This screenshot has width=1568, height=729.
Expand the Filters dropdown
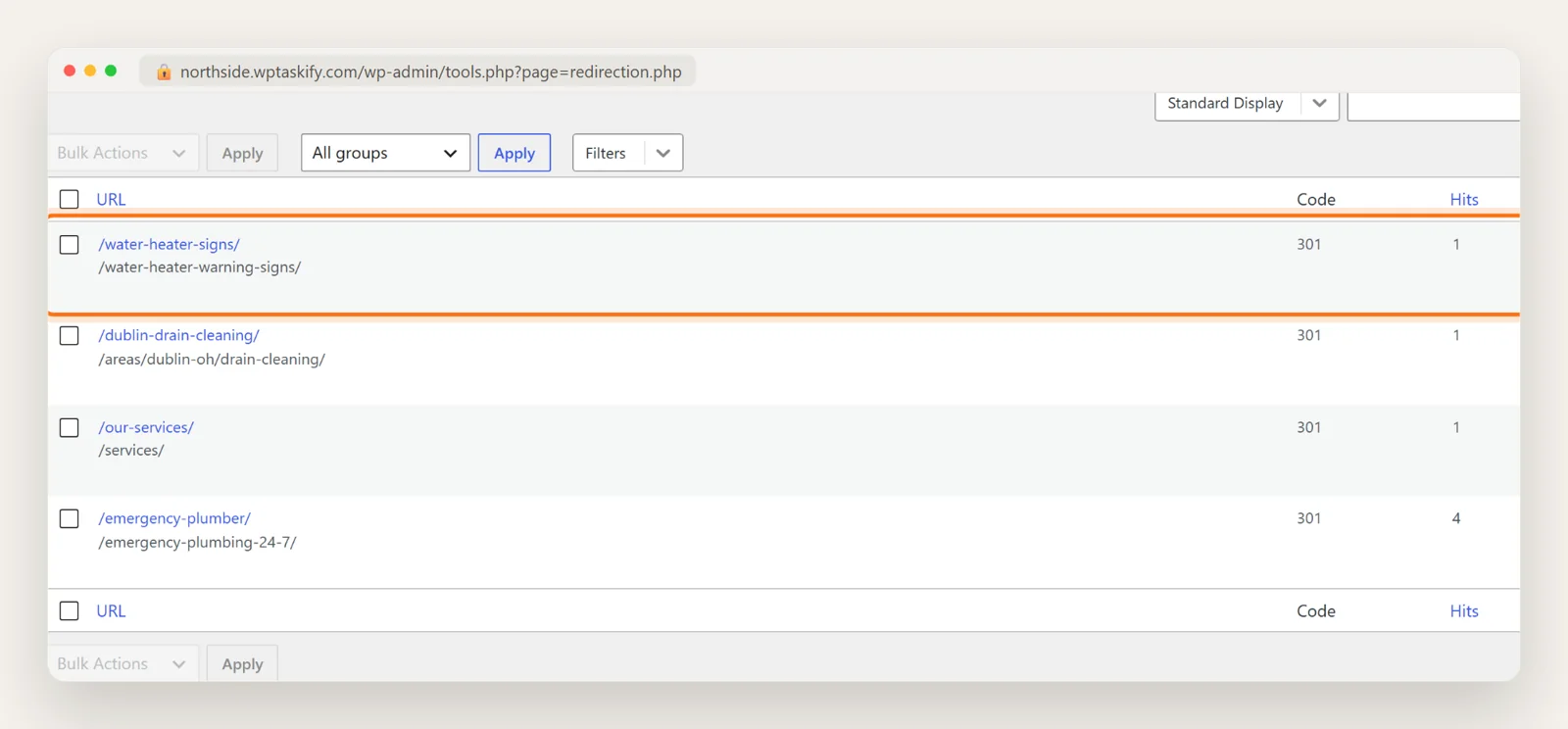tap(627, 153)
